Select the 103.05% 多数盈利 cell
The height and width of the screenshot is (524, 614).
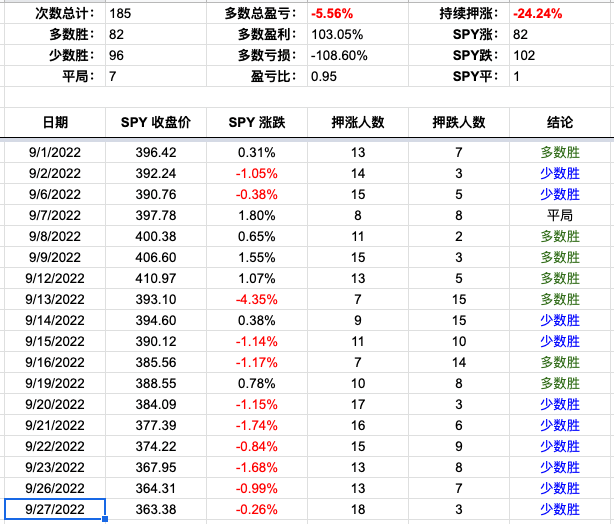point(357,35)
